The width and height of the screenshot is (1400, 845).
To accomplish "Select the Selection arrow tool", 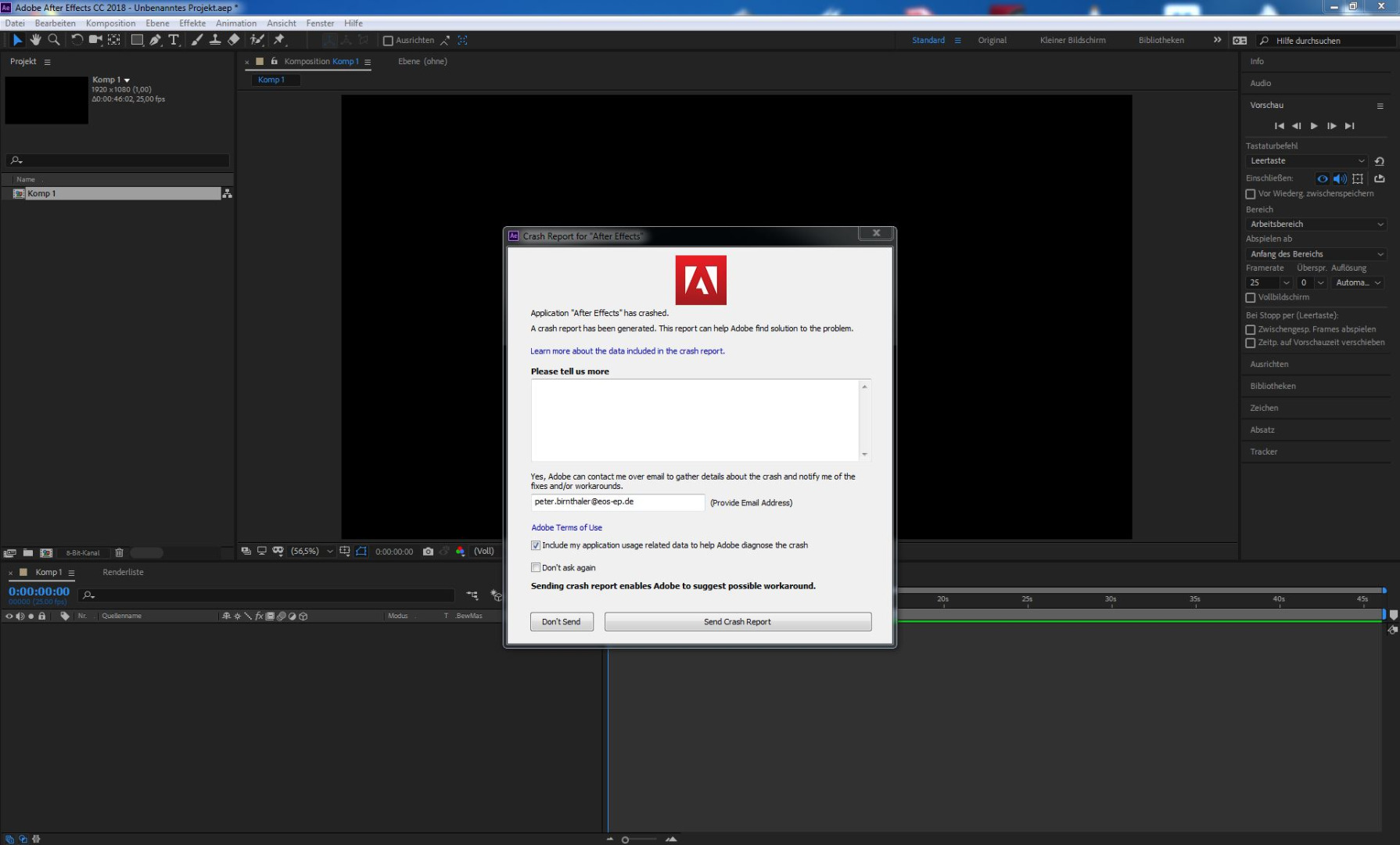I will [x=17, y=40].
